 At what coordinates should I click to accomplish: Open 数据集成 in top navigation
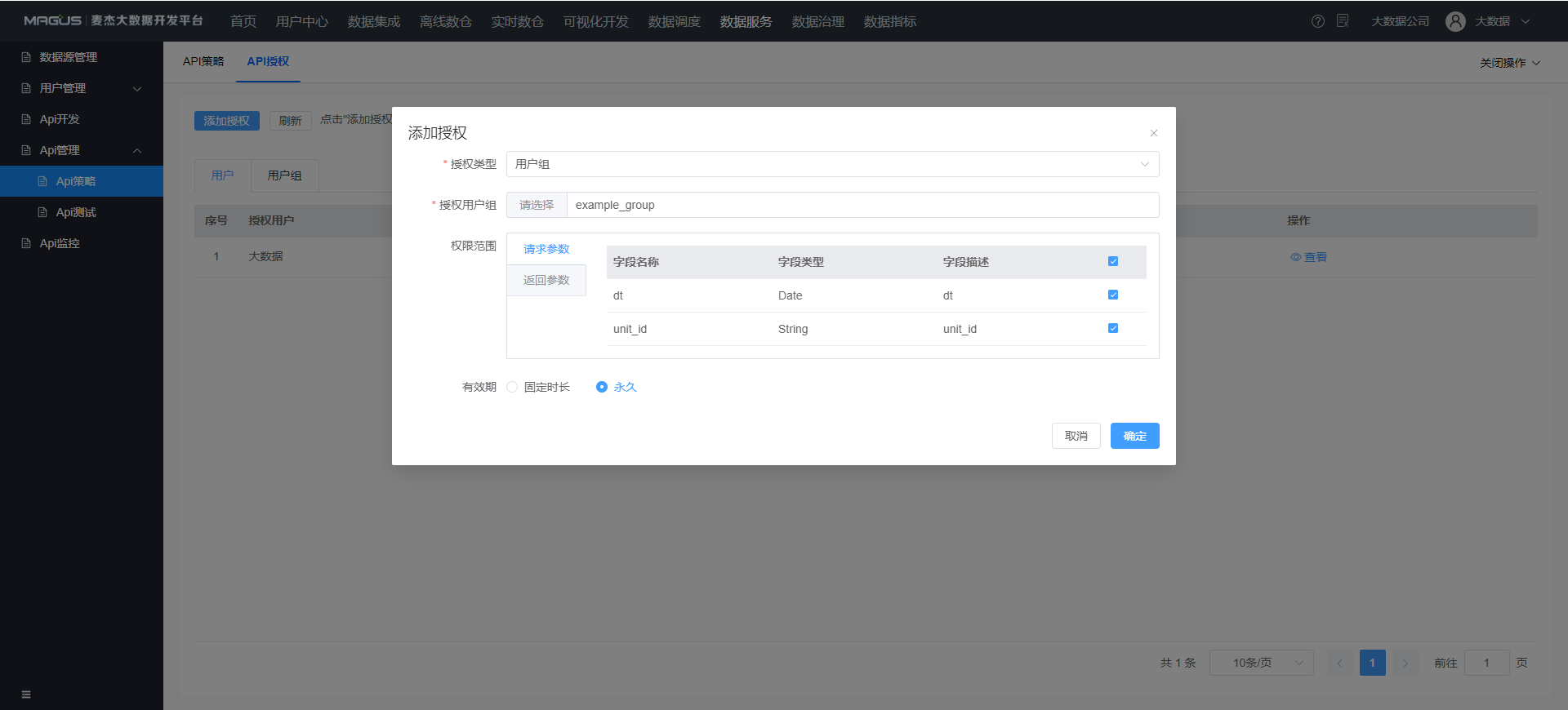[x=374, y=21]
